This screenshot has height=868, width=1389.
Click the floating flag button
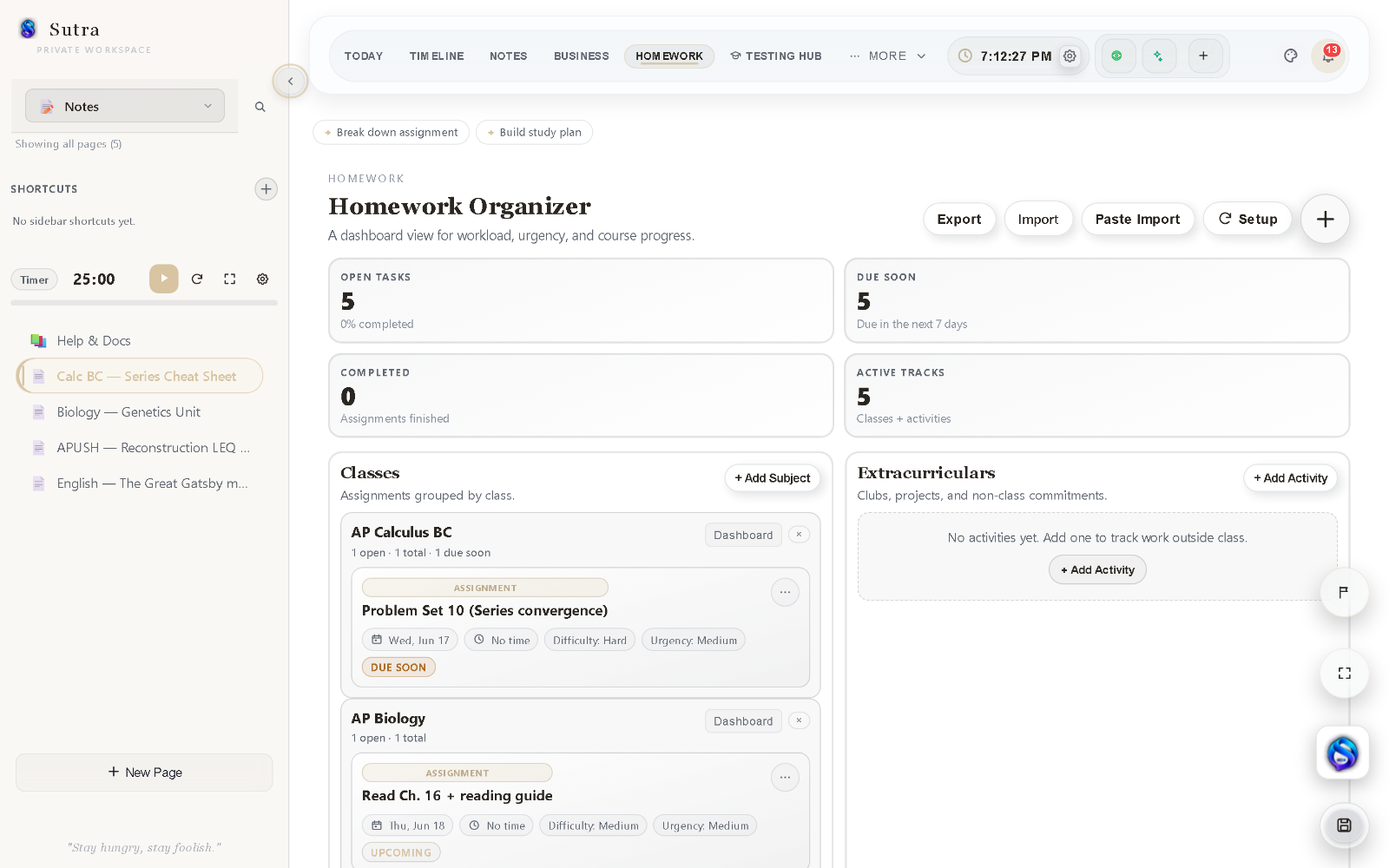click(x=1344, y=592)
